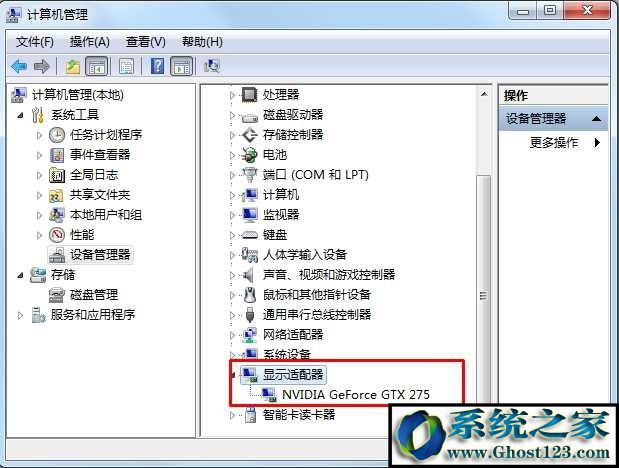Toggle the Show/Hide Action Pane toolbar button
Screen dimensions: 619x468
(x=182, y=66)
